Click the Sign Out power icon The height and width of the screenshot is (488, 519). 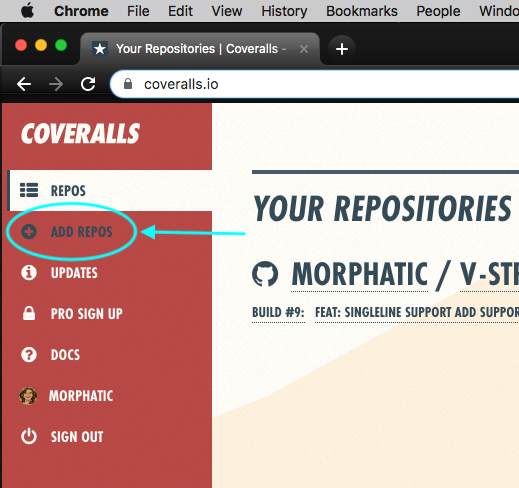pyautogui.click(x=29, y=436)
